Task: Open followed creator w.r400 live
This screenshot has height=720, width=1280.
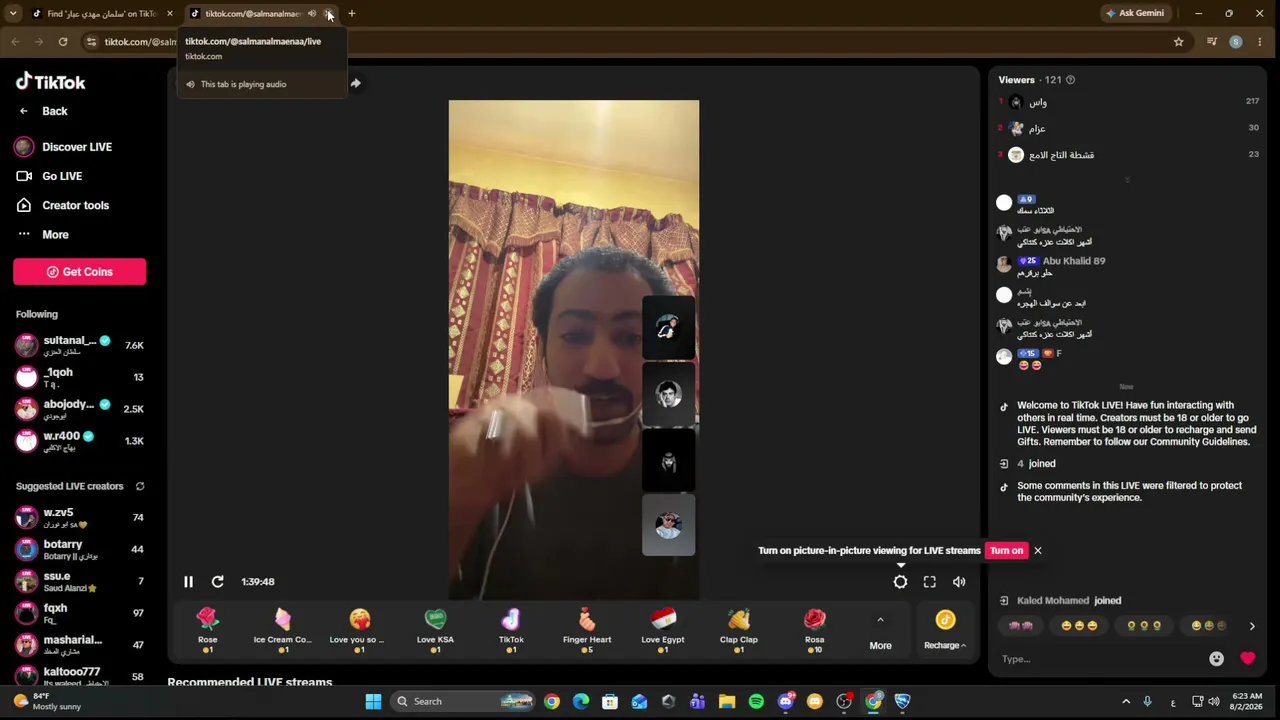Action: click(x=80, y=440)
